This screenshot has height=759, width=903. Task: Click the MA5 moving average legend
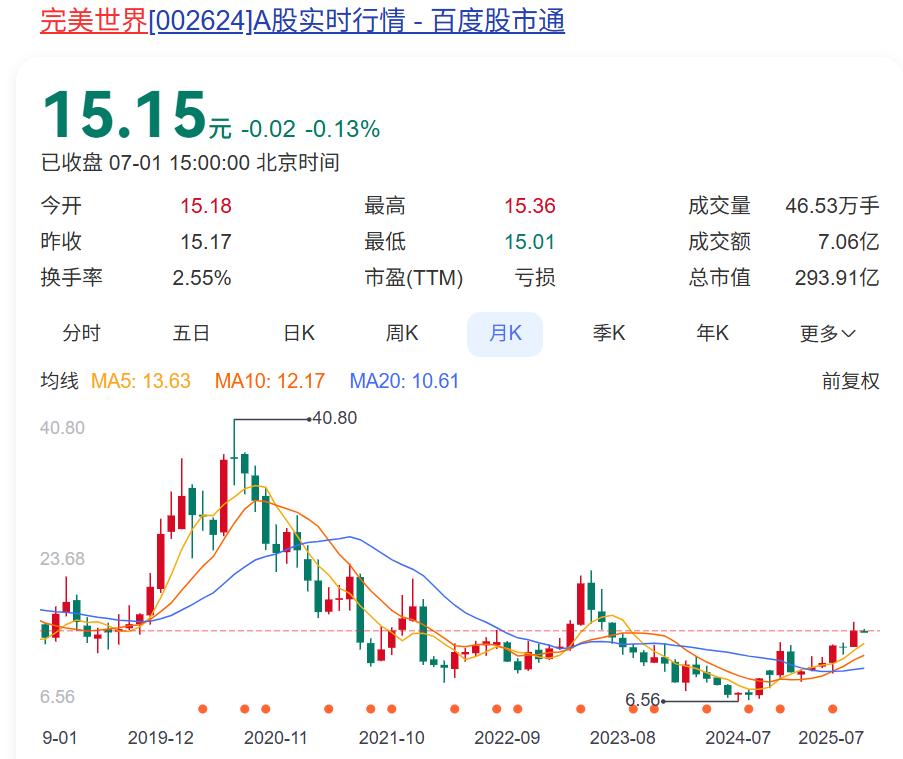[x=141, y=381]
